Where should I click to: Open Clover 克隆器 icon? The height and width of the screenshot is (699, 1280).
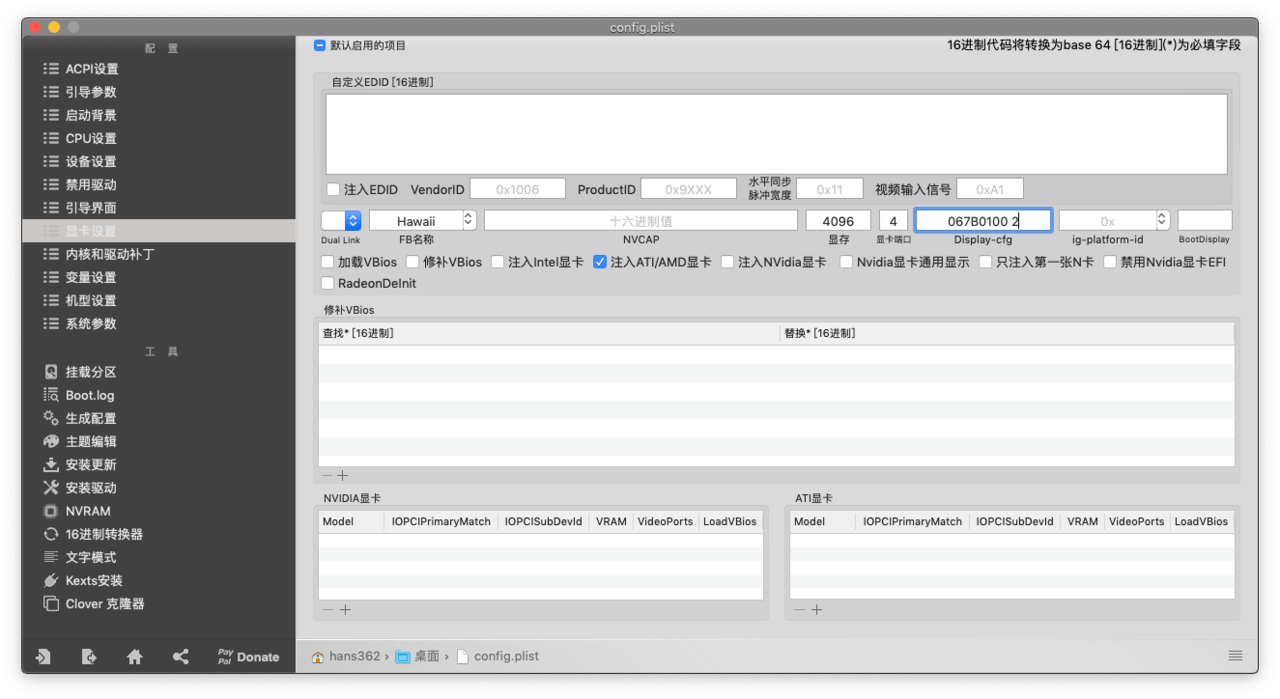click(51, 604)
